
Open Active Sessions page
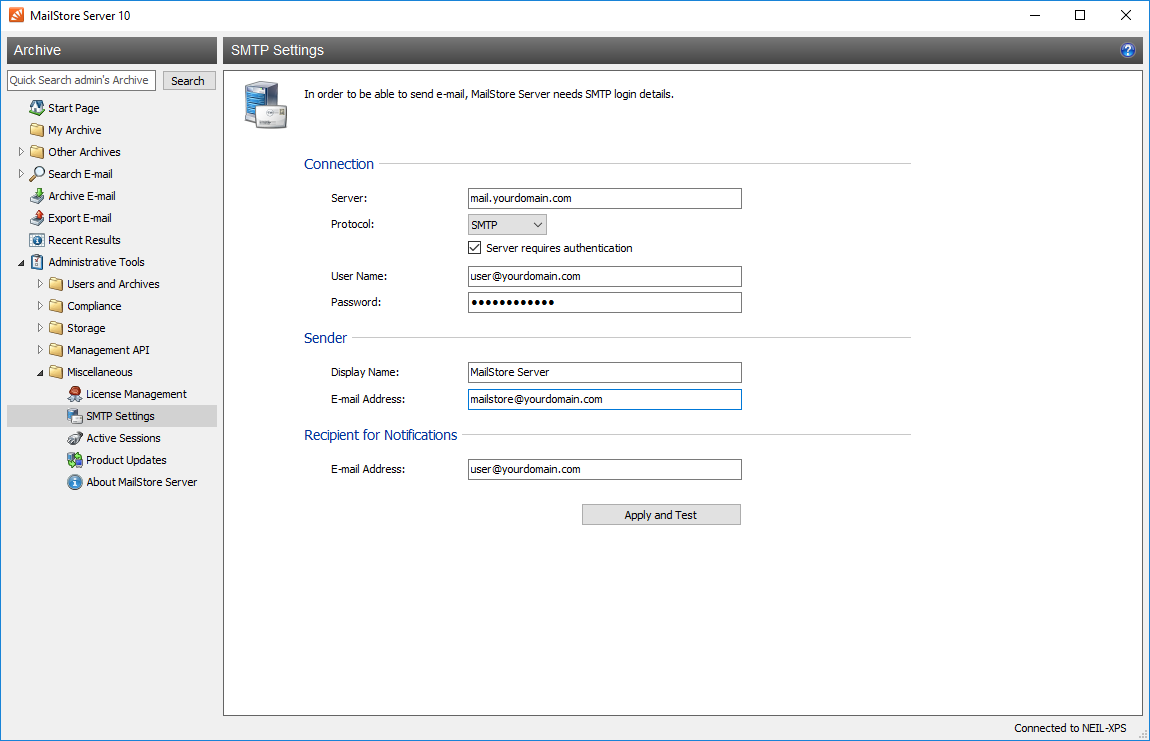[x=123, y=438]
